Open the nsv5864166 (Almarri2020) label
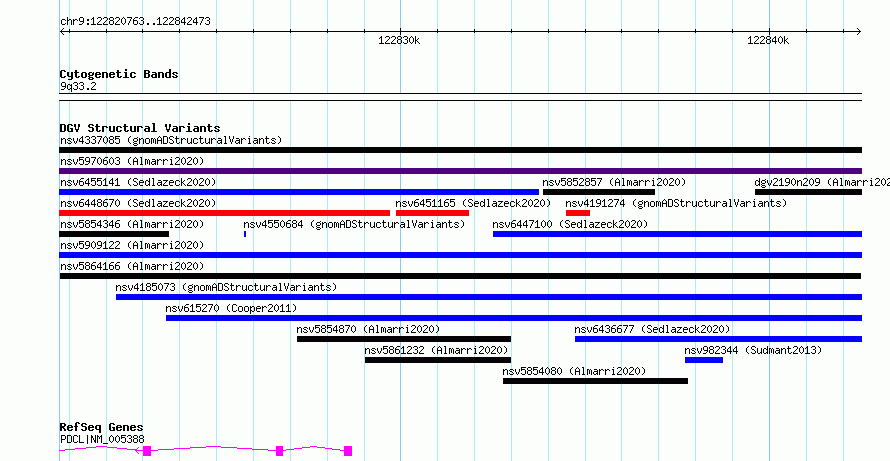 (x=132, y=266)
